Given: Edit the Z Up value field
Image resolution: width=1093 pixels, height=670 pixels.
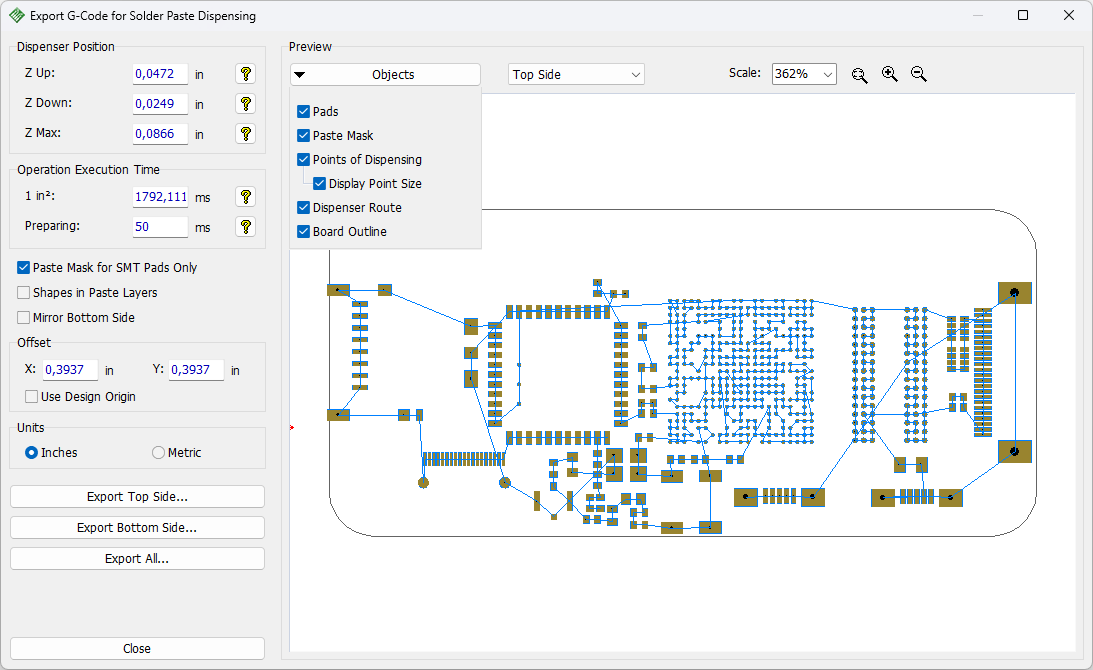Looking at the screenshot, I should coord(160,74).
